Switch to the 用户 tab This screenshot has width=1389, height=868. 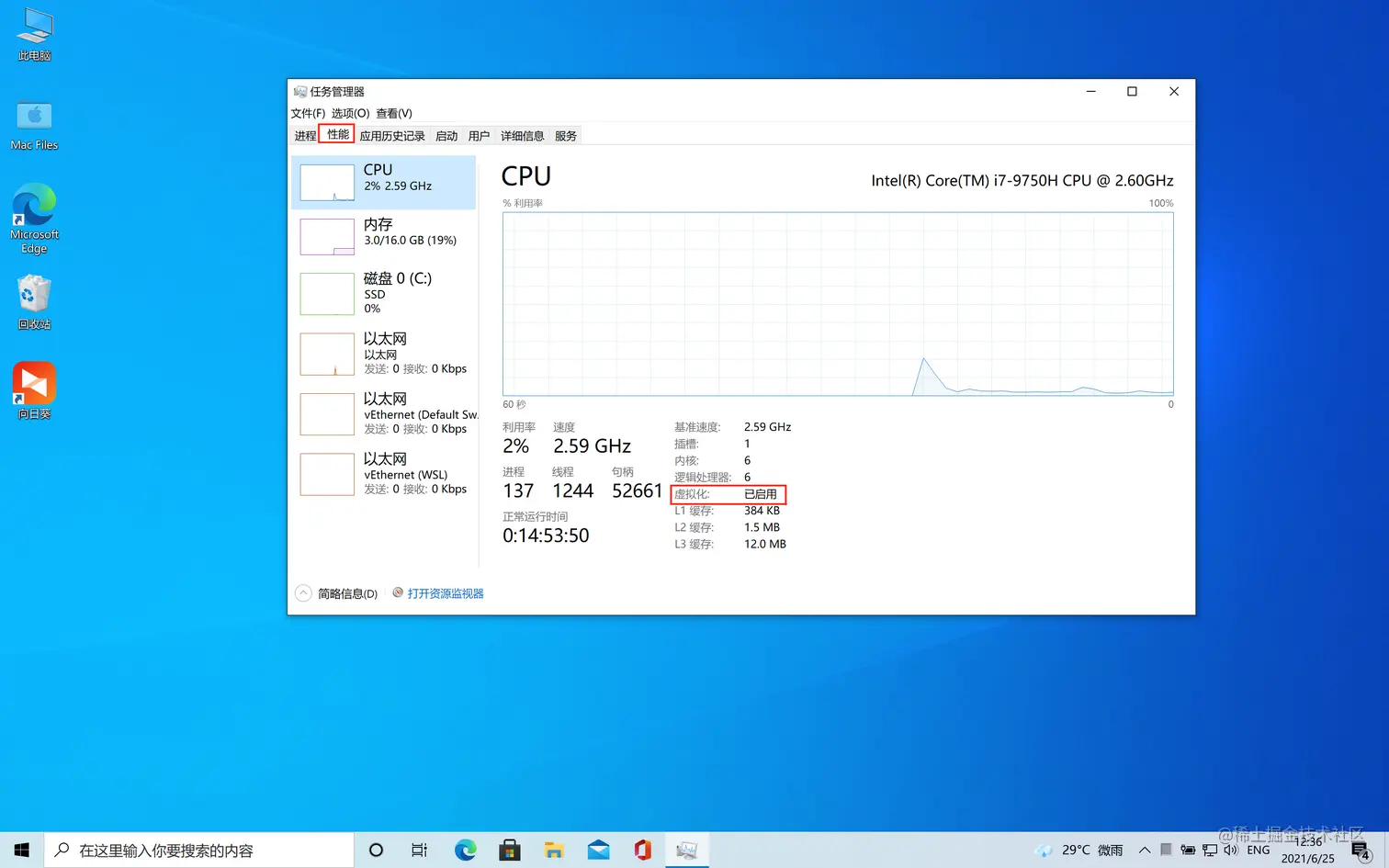[x=479, y=136]
